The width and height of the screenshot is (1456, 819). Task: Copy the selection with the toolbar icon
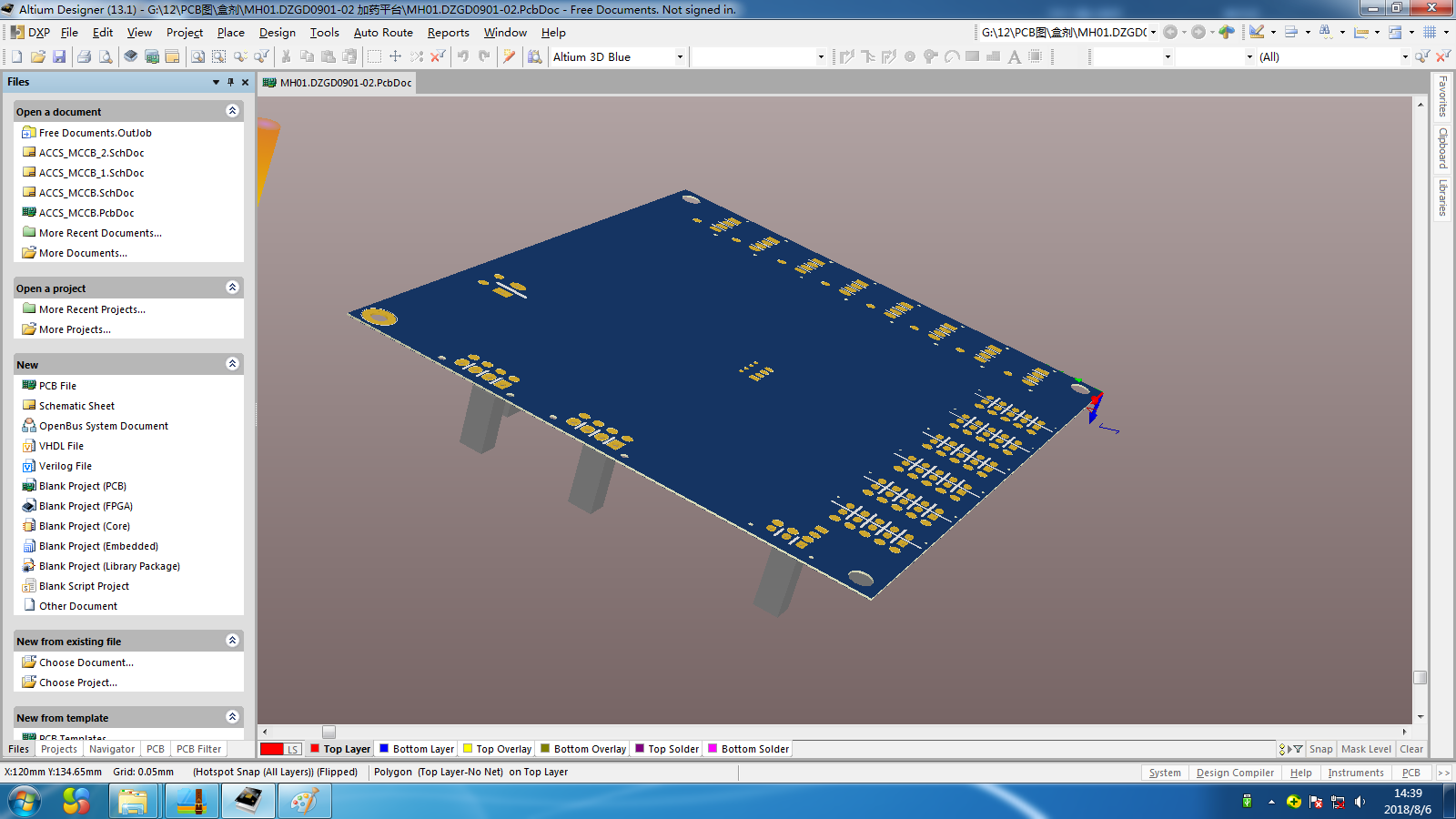(x=307, y=56)
